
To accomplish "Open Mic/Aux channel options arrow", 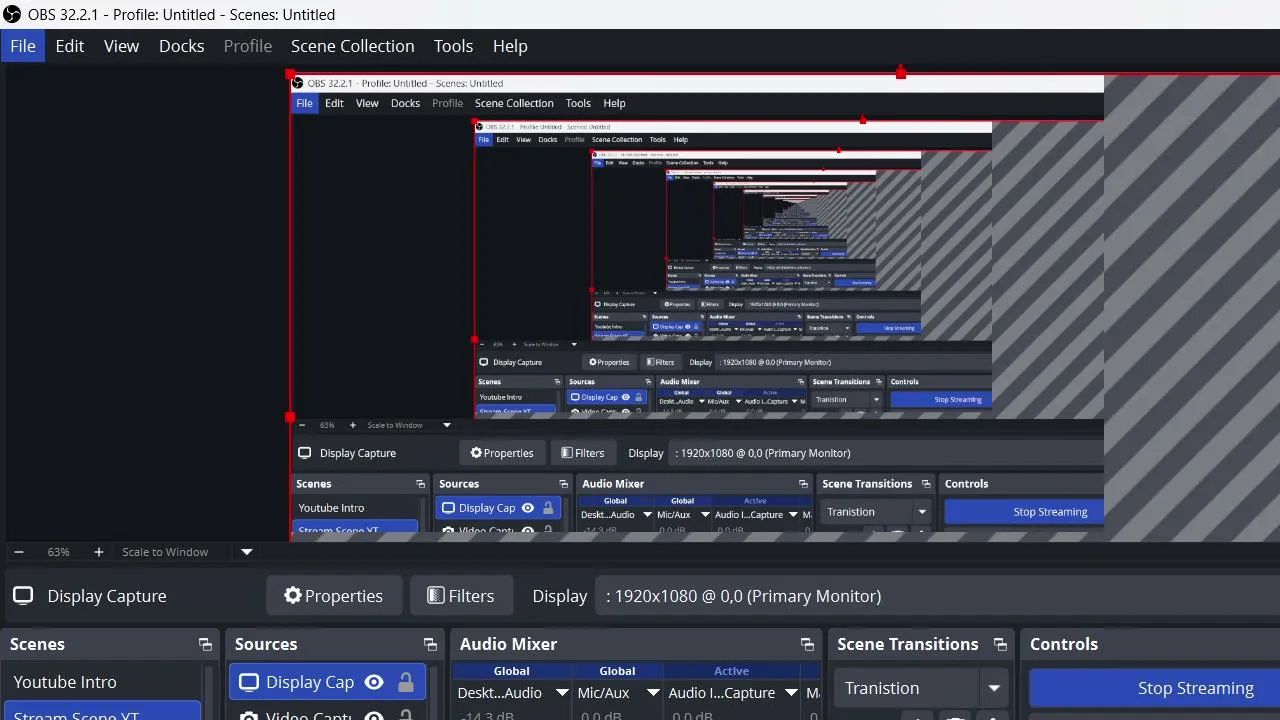I will [x=653, y=692].
